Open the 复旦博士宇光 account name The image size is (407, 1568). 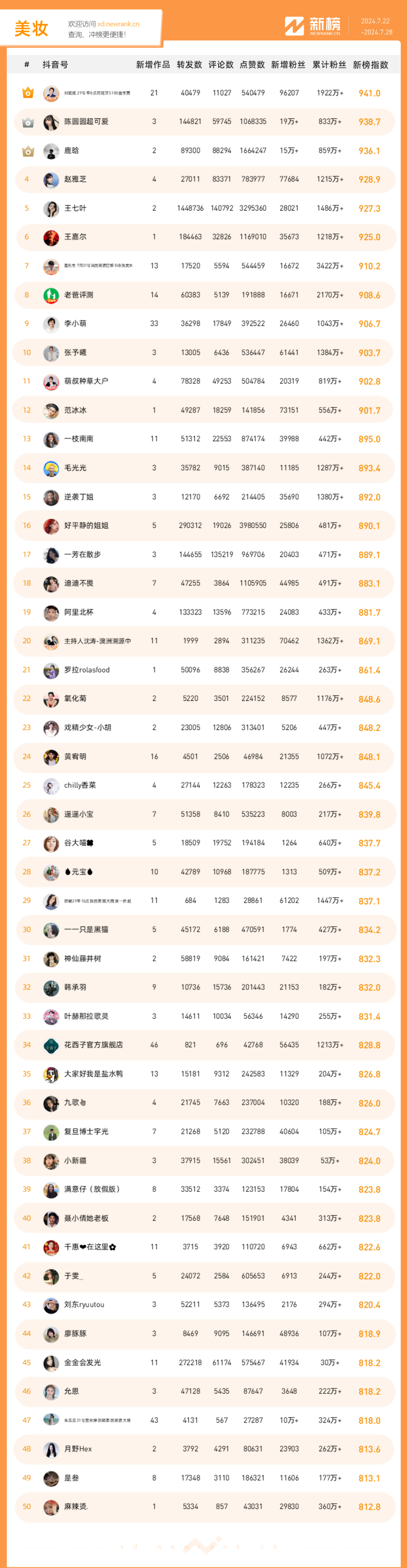pos(86,1132)
